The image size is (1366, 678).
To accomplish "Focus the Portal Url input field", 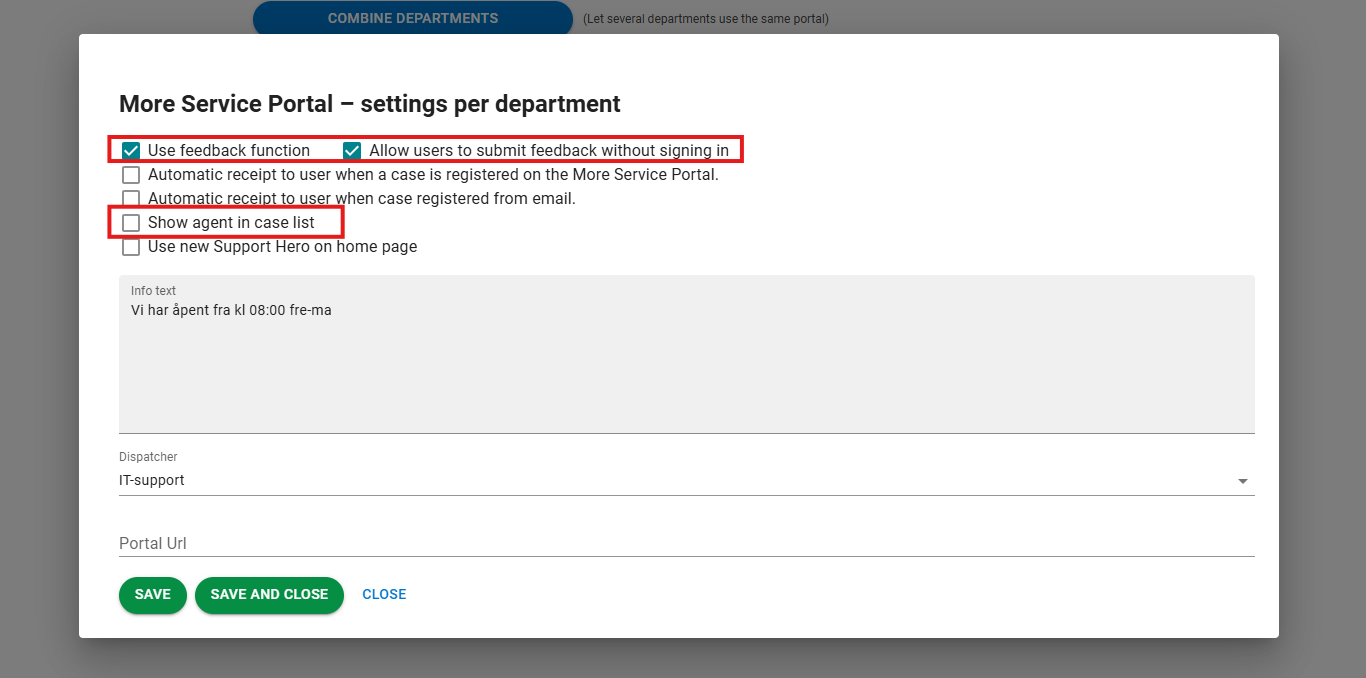I will [x=686, y=543].
